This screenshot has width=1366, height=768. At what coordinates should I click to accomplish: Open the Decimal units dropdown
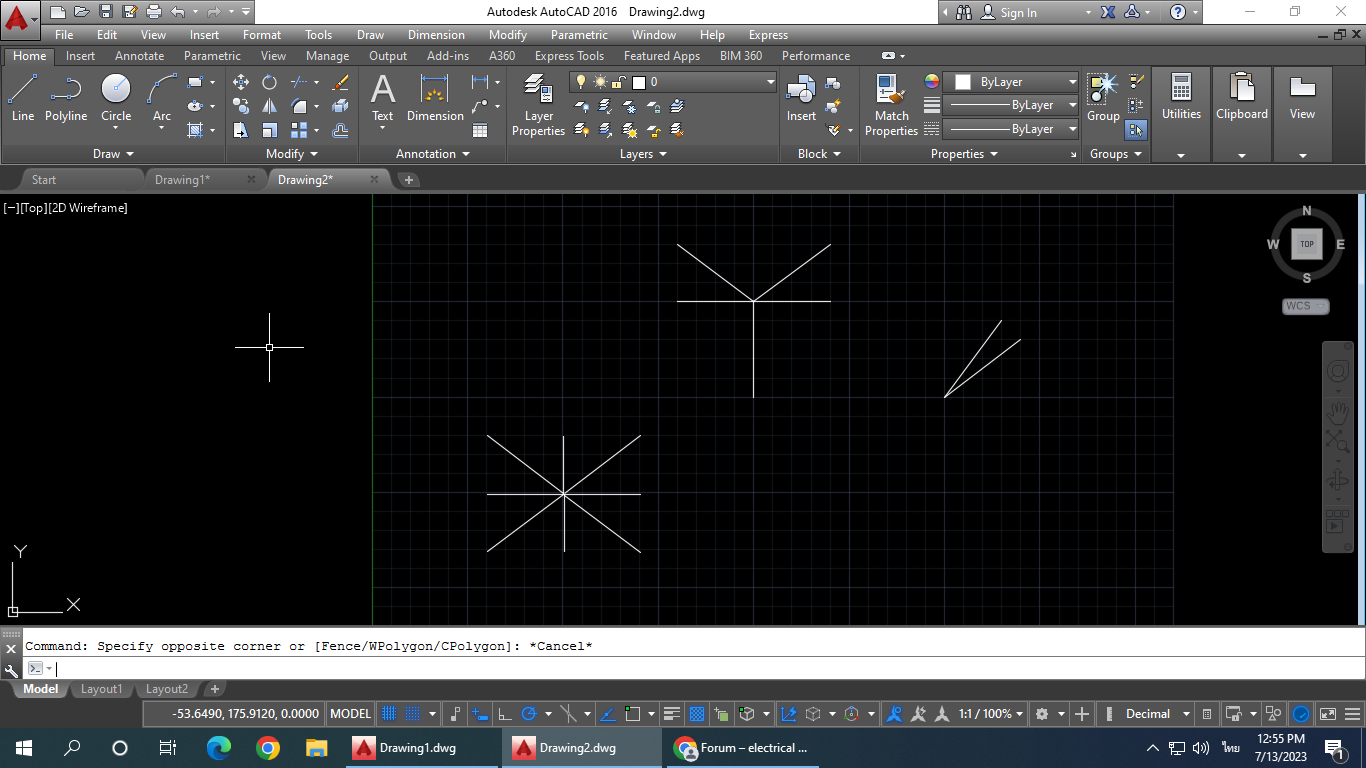[1157, 714]
